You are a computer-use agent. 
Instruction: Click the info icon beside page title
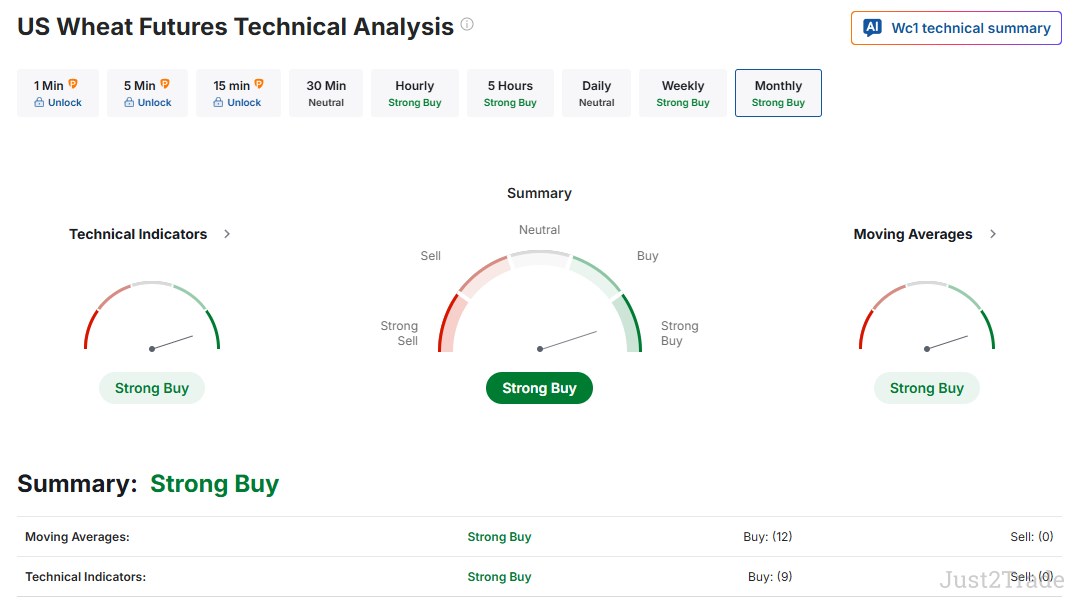pyautogui.click(x=467, y=24)
